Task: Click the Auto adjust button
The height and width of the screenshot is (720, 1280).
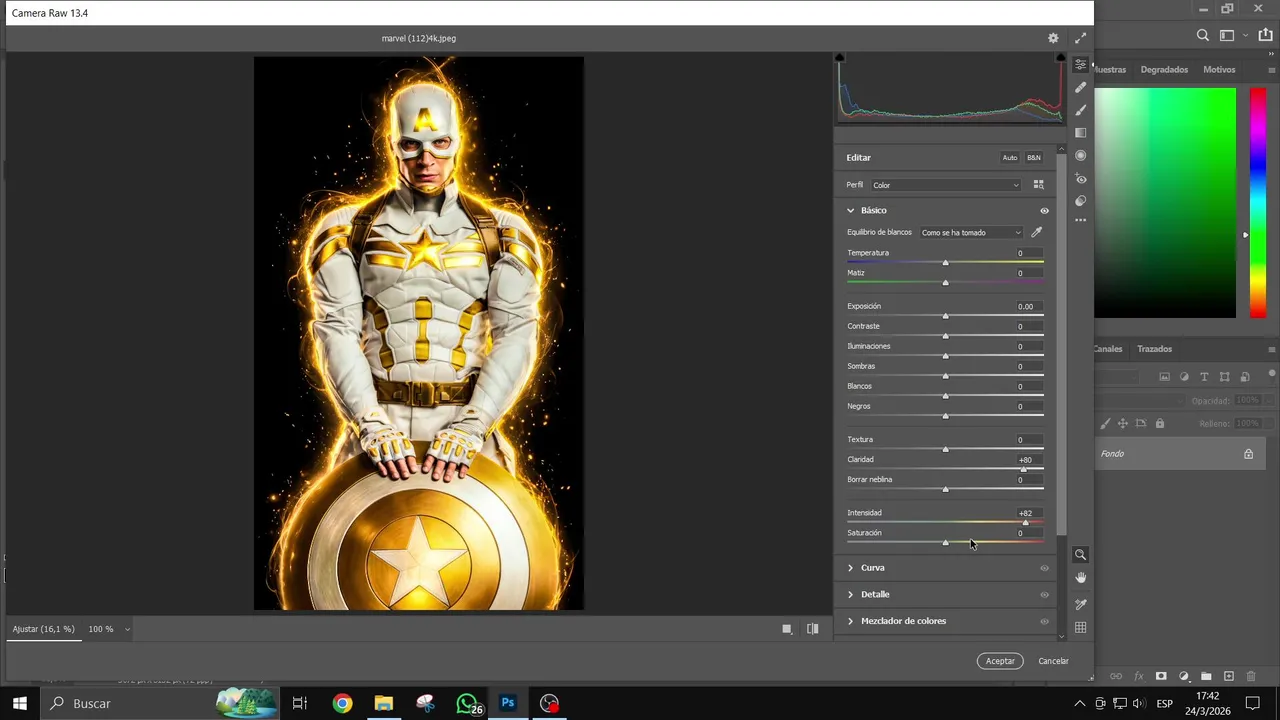Action: coord(1010,158)
